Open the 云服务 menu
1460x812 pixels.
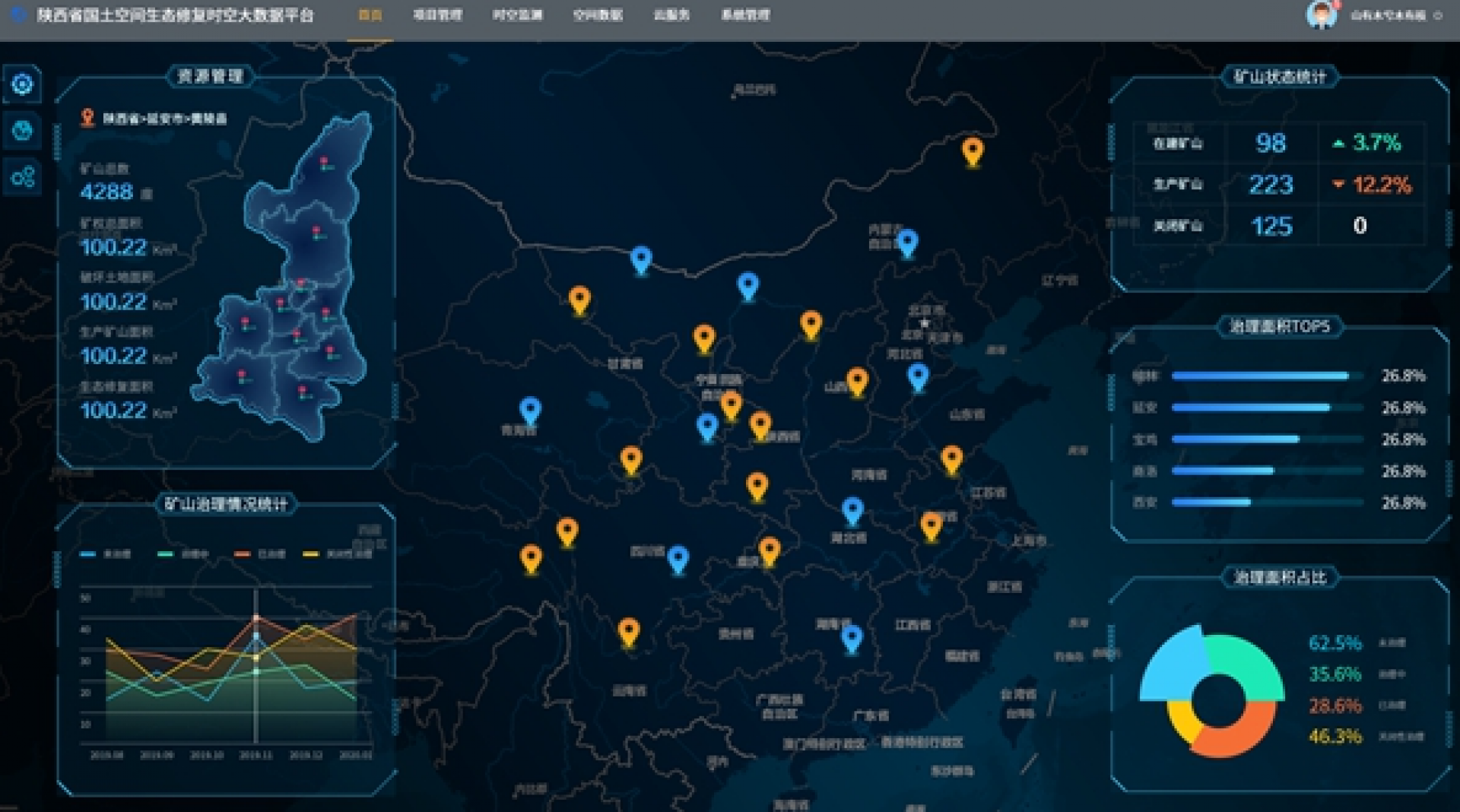click(671, 15)
